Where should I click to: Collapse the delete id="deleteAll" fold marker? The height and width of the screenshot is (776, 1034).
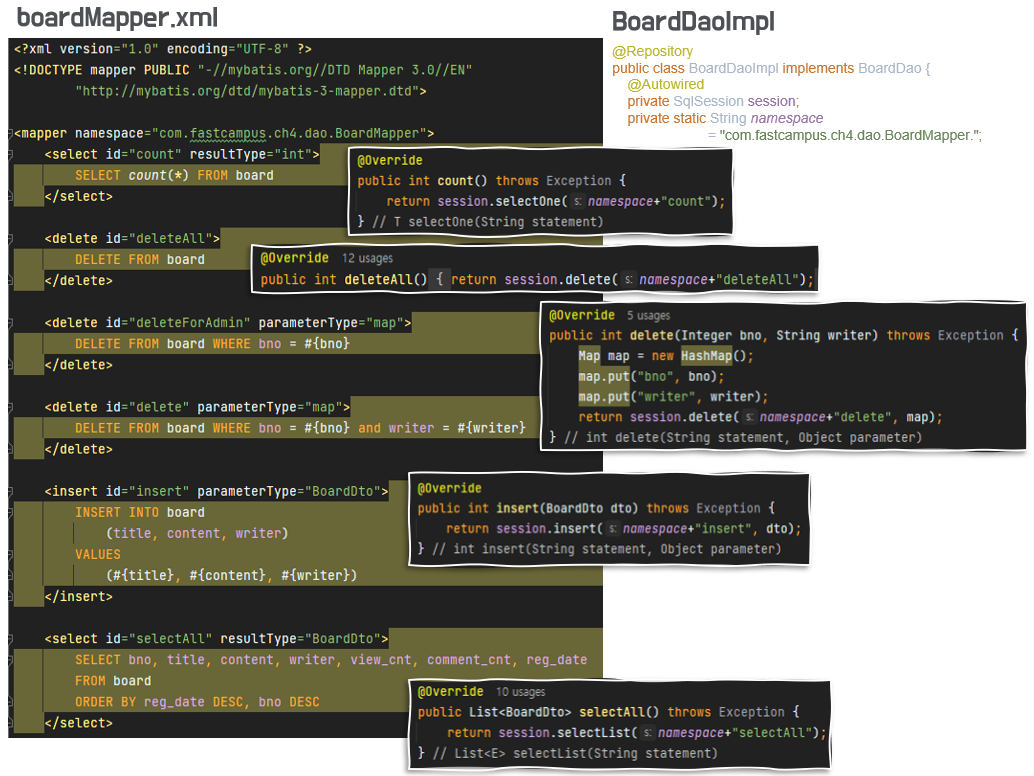tap(11, 239)
